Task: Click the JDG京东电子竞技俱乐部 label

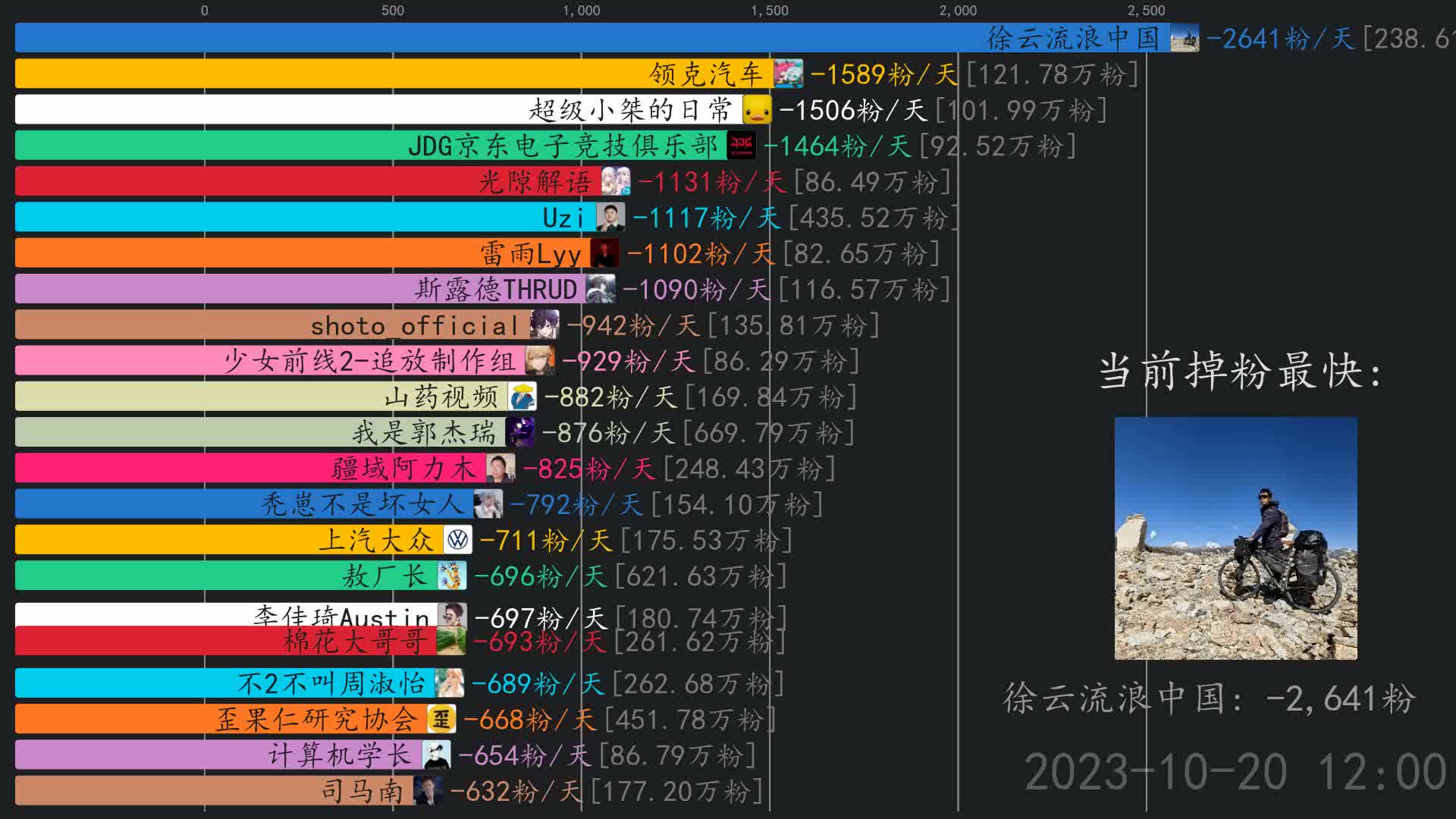Action: (562, 146)
